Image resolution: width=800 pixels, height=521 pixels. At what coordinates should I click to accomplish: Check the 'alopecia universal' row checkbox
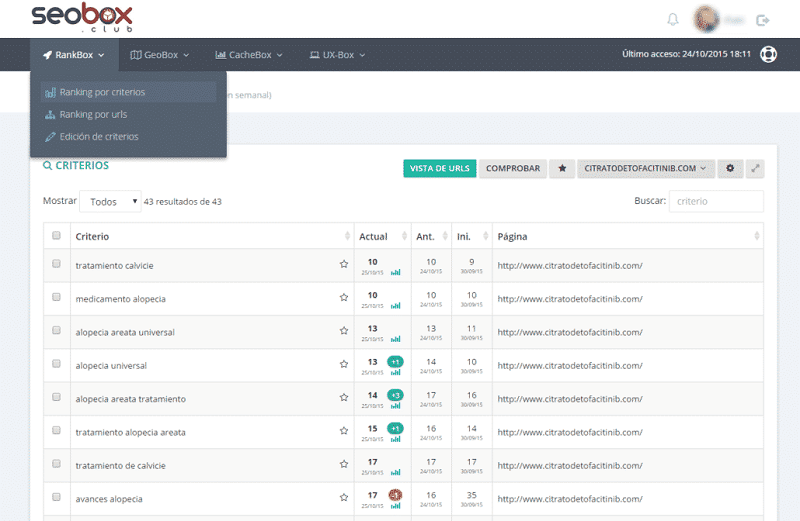click(56, 364)
